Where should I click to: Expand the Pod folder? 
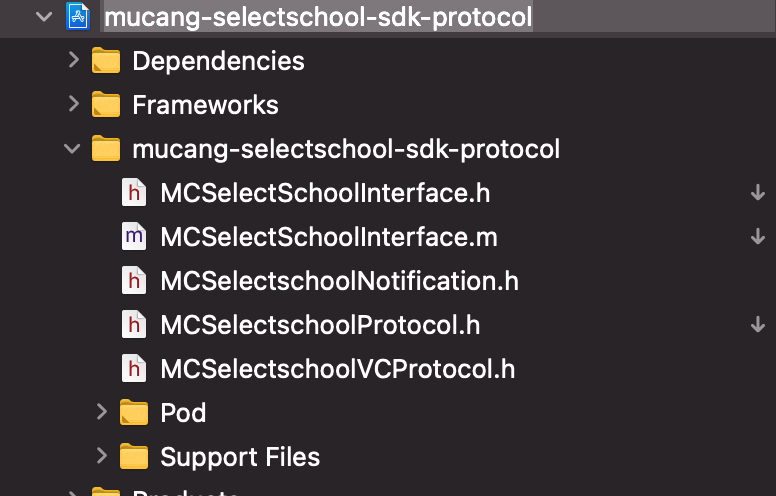click(101, 412)
